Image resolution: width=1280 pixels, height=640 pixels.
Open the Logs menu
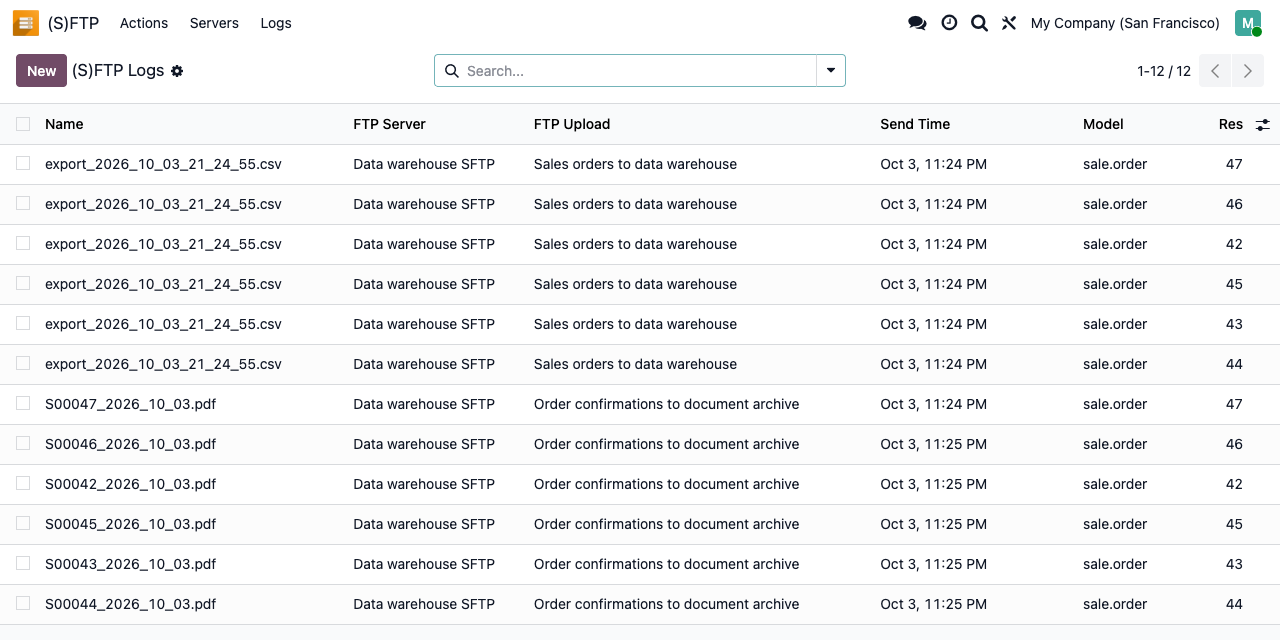[x=276, y=23]
